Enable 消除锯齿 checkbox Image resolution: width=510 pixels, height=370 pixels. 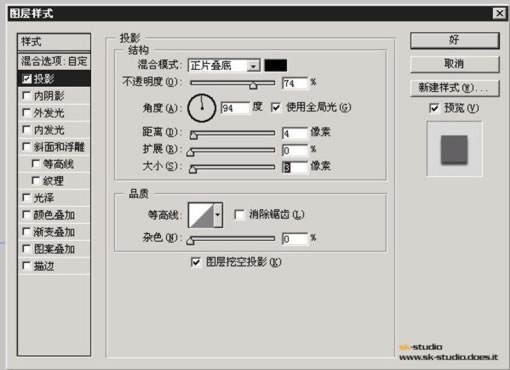(239, 215)
